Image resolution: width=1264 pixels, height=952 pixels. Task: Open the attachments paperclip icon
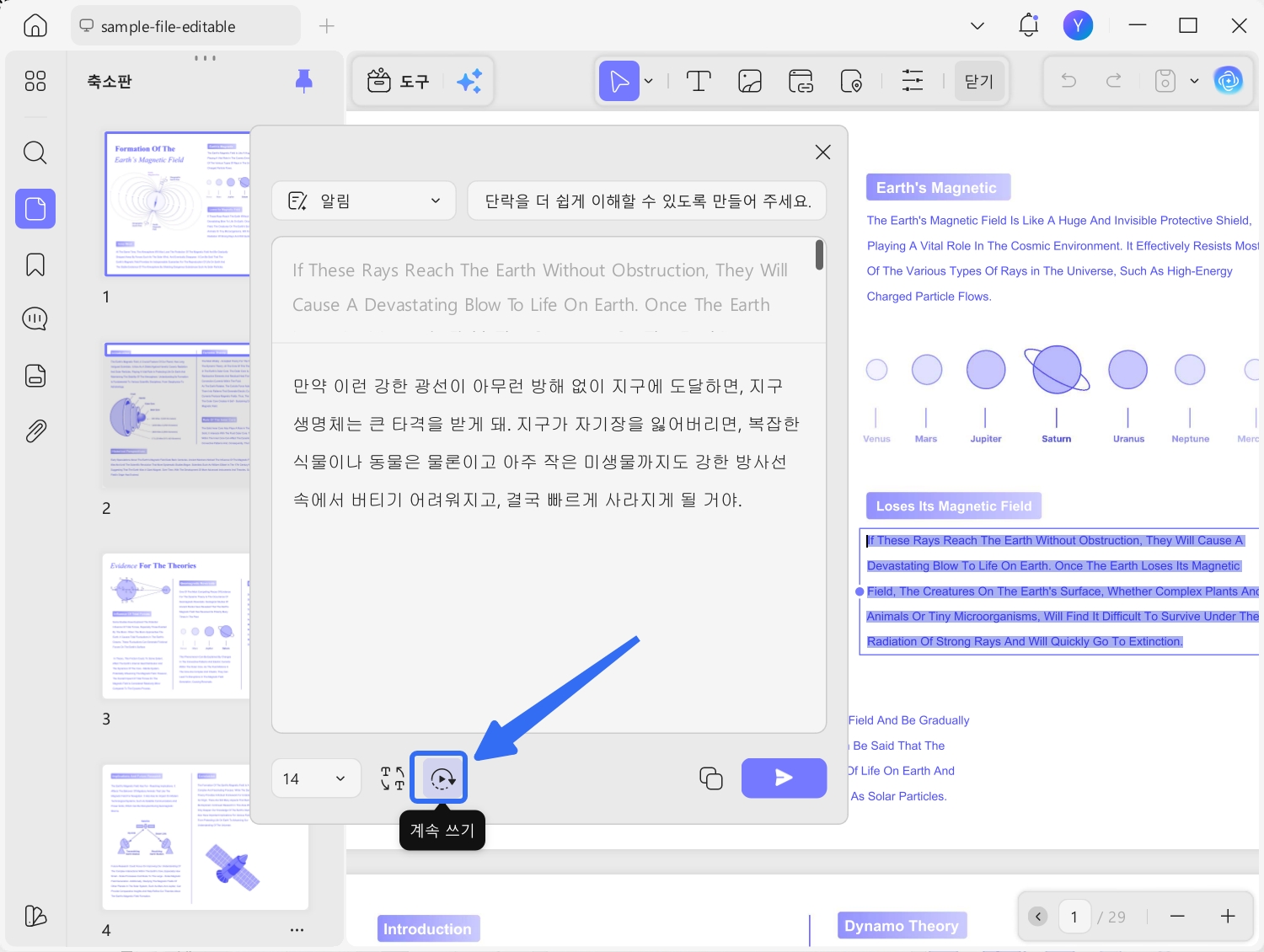coord(35,431)
